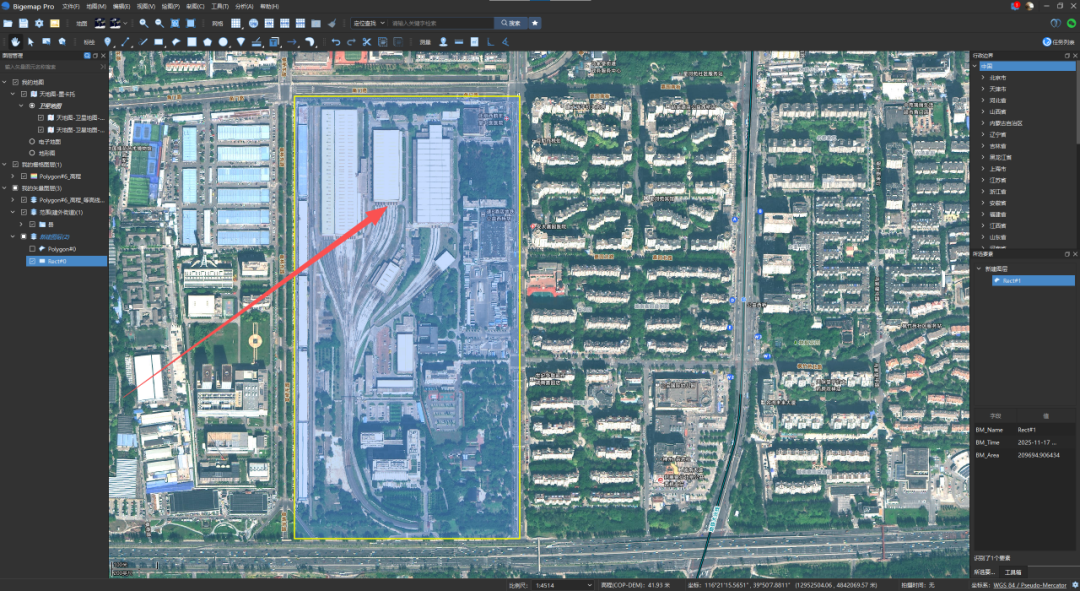Click the keyword search input field
1080x591 pixels.
[441, 23]
